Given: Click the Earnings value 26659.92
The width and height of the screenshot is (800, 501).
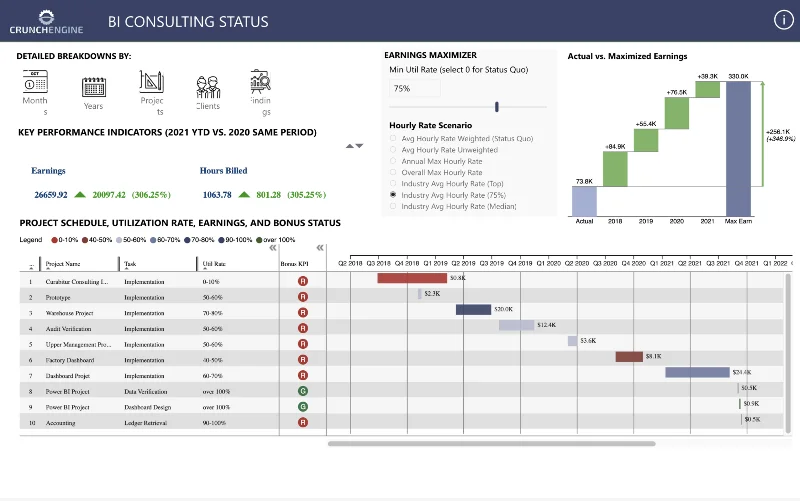Looking at the screenshot, I should (x=51, y=194).
